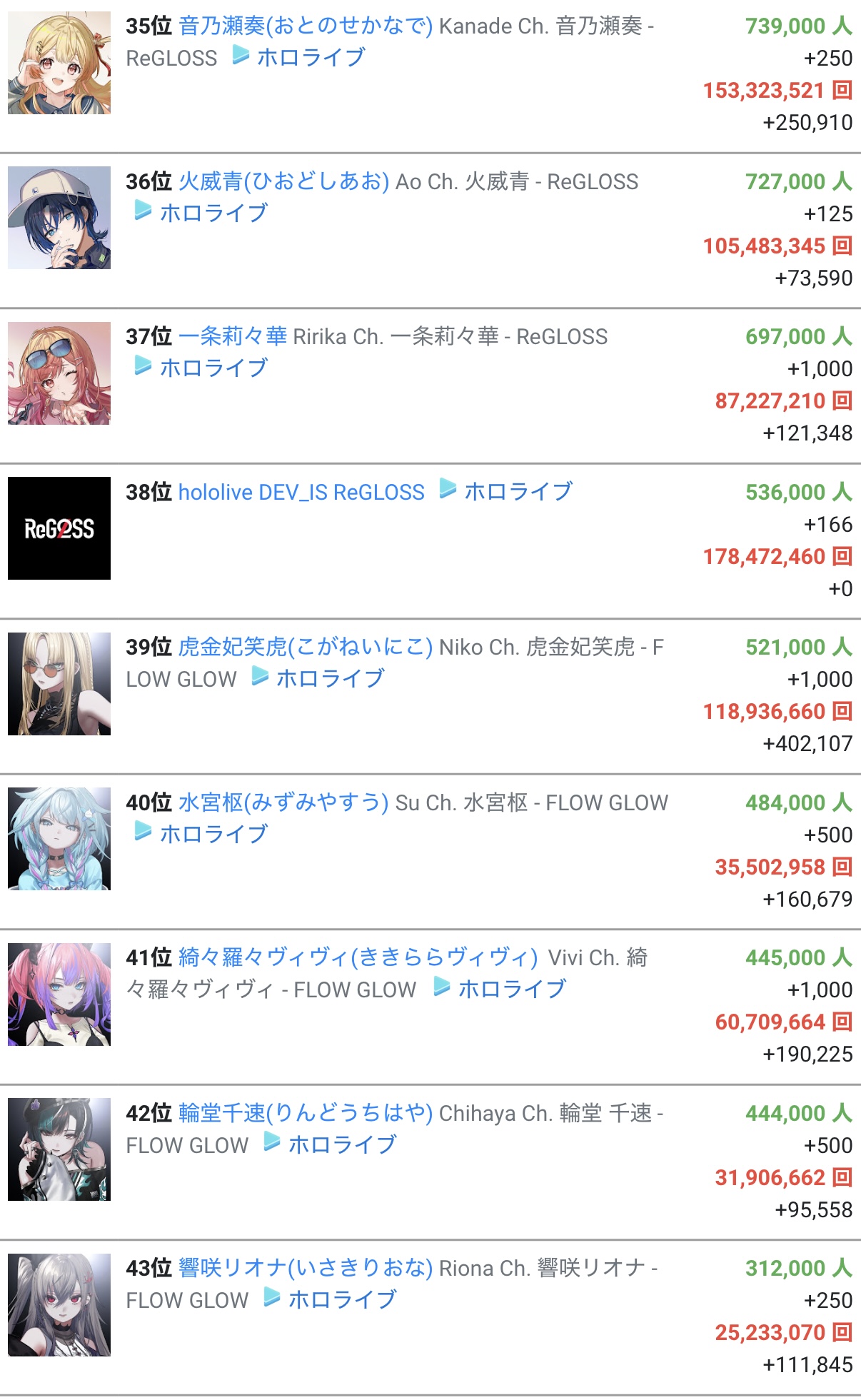Click the blue tag icon in rank 39 row
Screen dimensions: 861x1400
(261, 676)
